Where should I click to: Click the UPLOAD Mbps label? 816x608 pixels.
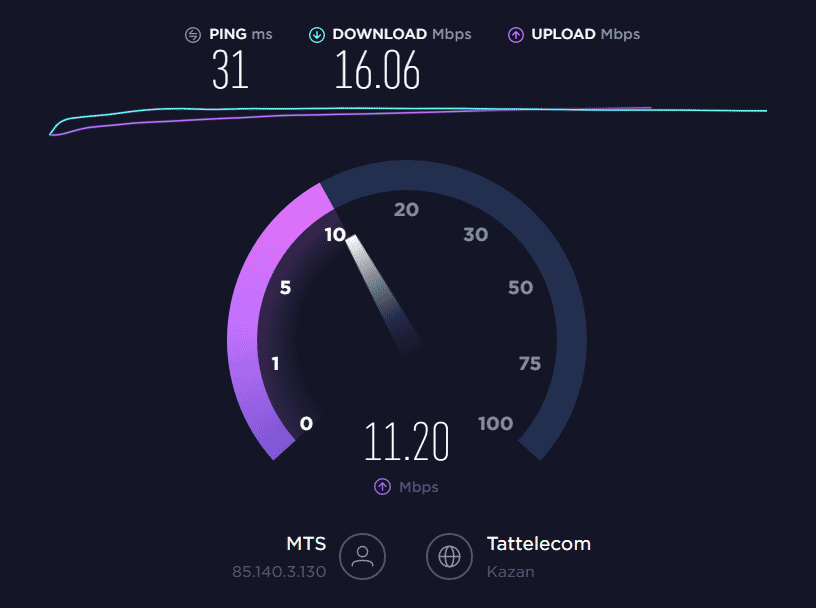coord(585,34)
